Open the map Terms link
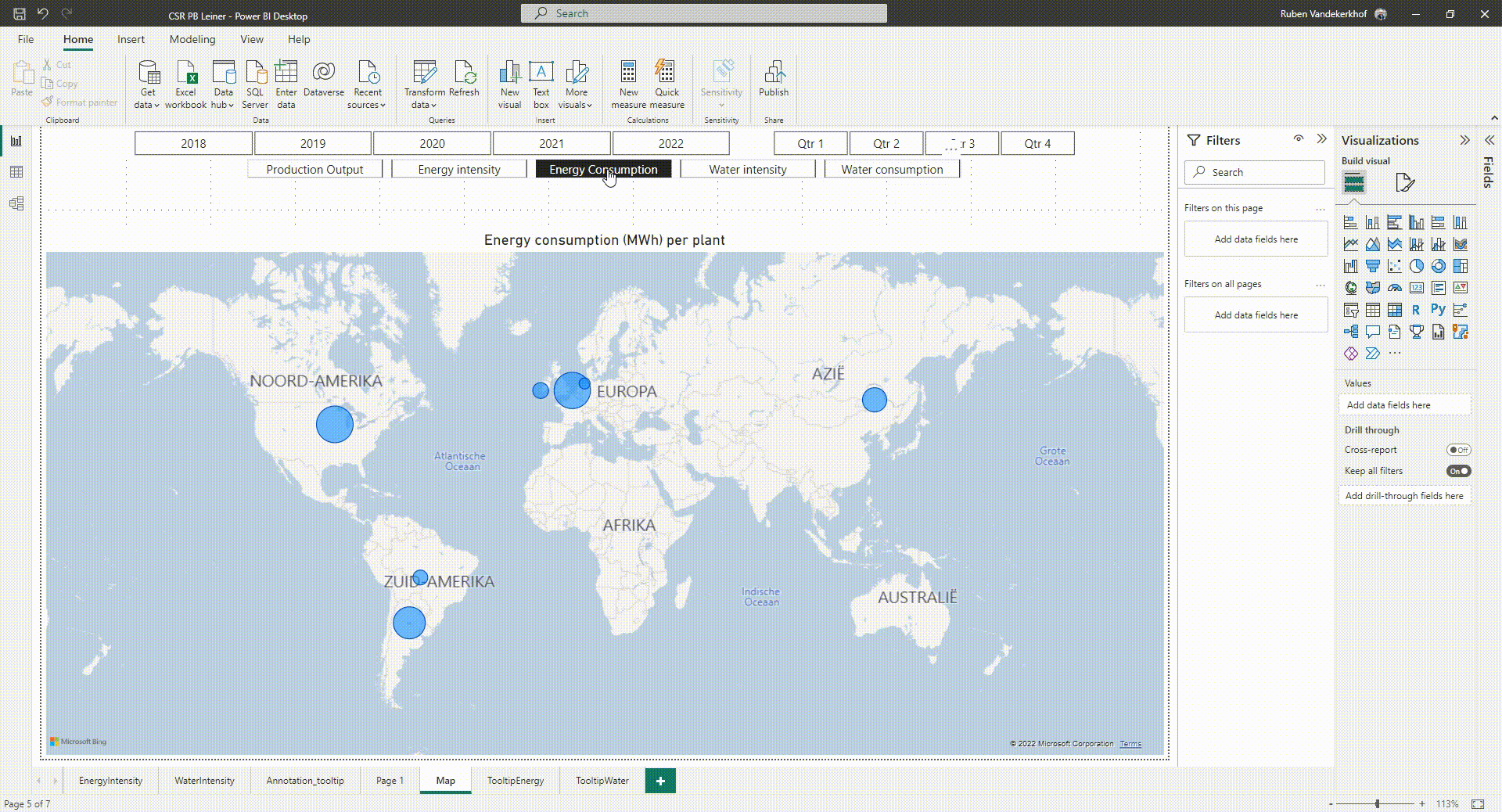Viewport: 1502px width, 812px height. click(x=1130, y=744)
